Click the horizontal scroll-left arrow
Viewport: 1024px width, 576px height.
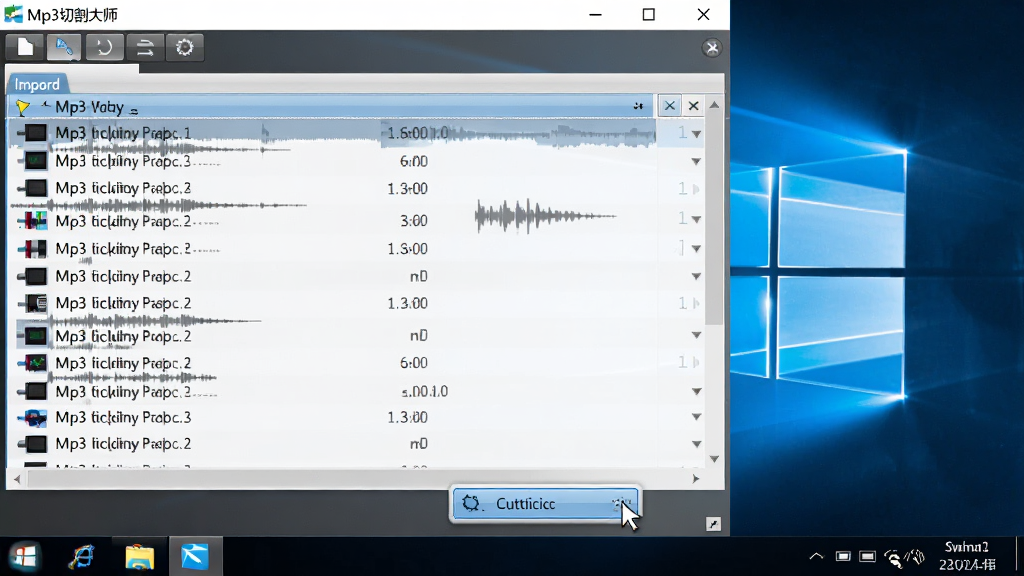(x=17, y=479)
